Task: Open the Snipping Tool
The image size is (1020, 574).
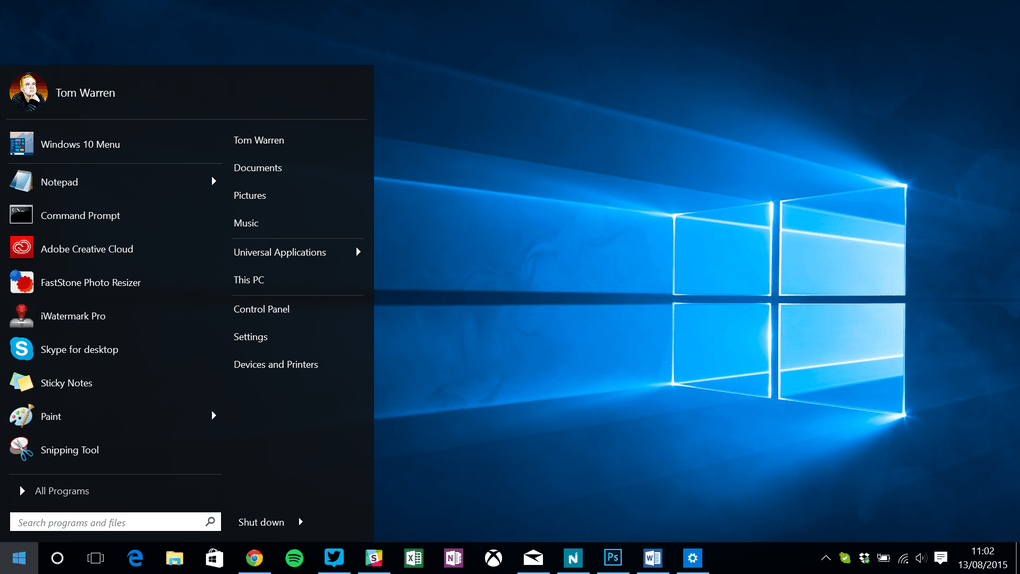Action: tap(114, 450)
